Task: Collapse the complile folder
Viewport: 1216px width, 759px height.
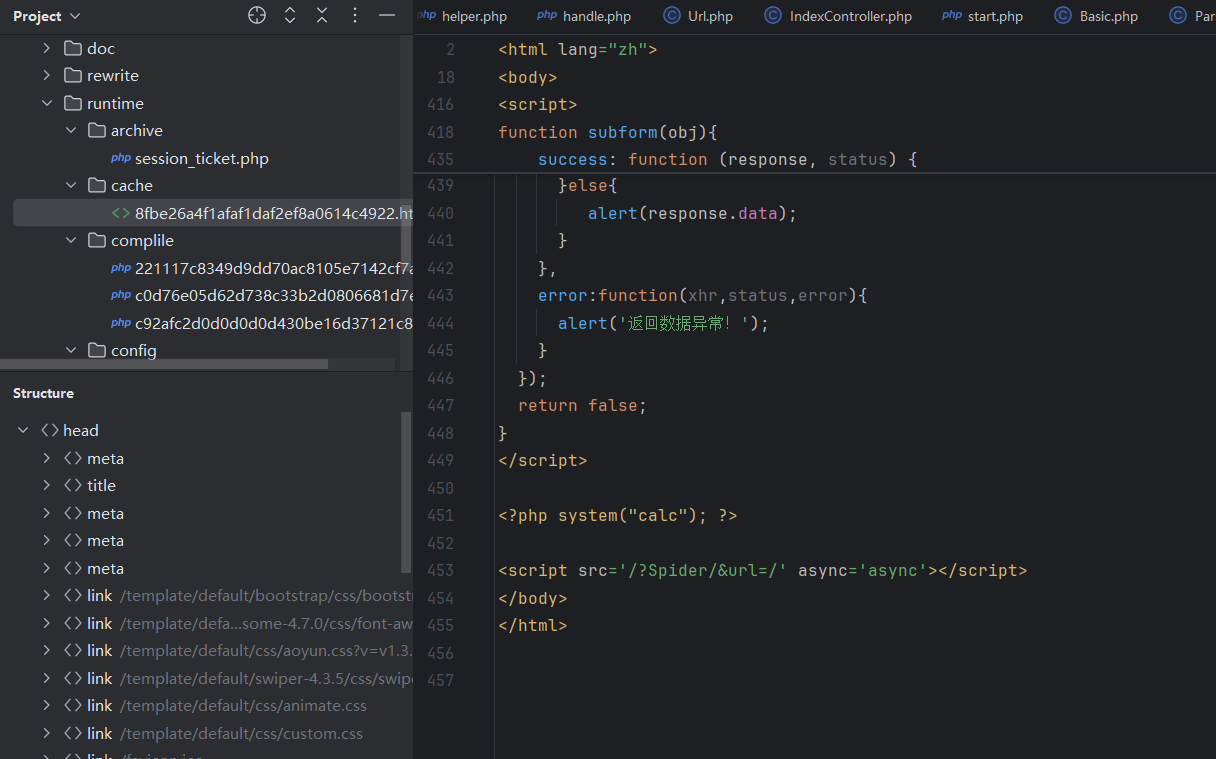Action: 71,240
